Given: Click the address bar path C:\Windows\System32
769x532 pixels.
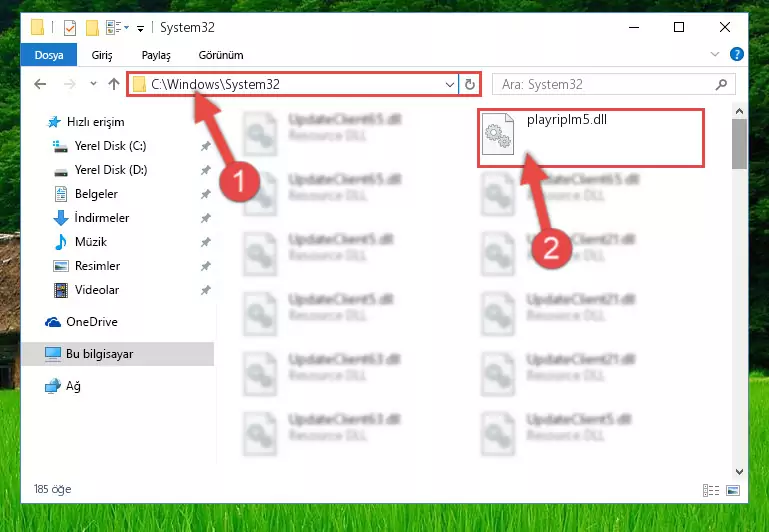Looking at the screenshot, I should (x=215, y=84).
